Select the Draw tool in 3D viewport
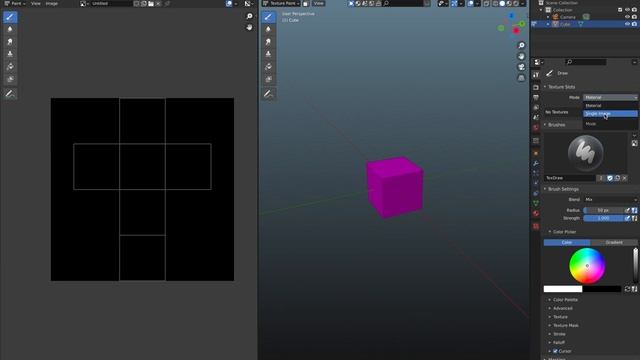The width and height of the screenshot is (640, 360). click(268, 17)
